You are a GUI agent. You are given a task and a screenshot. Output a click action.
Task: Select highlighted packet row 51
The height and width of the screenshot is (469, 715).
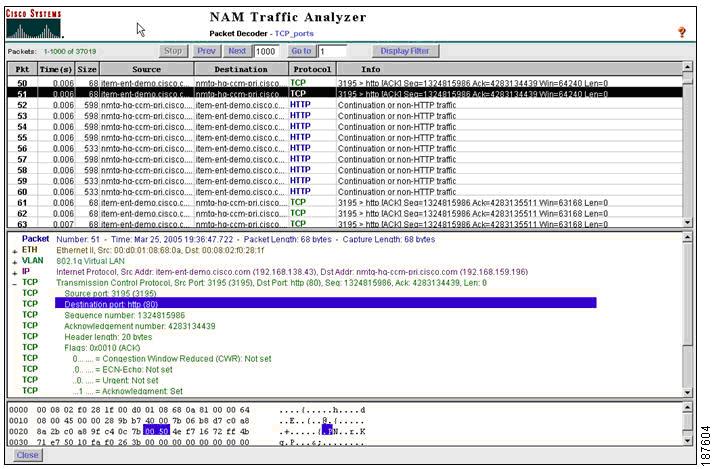tap(345, 93)
